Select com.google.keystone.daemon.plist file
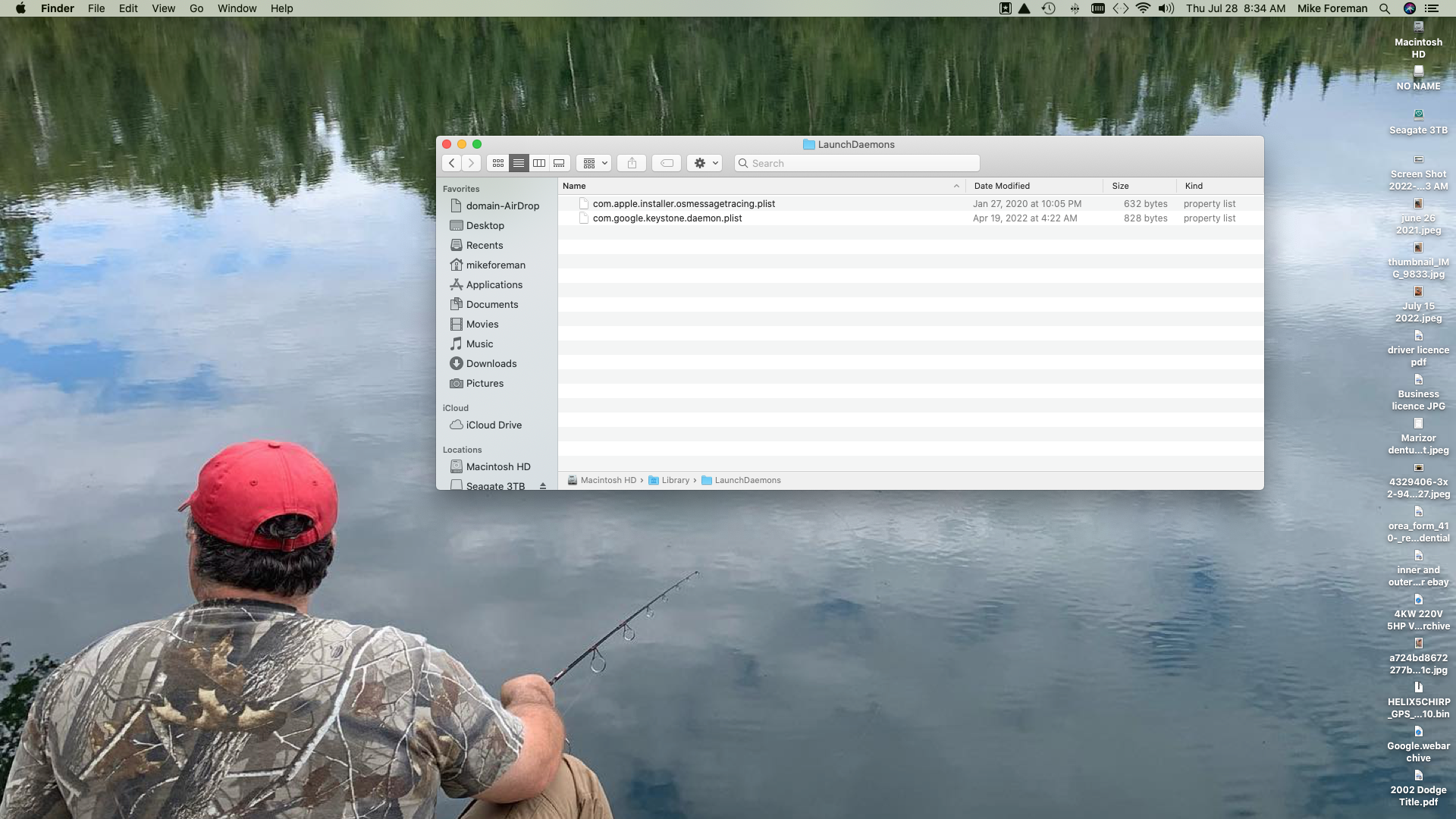 click(667, 218)
